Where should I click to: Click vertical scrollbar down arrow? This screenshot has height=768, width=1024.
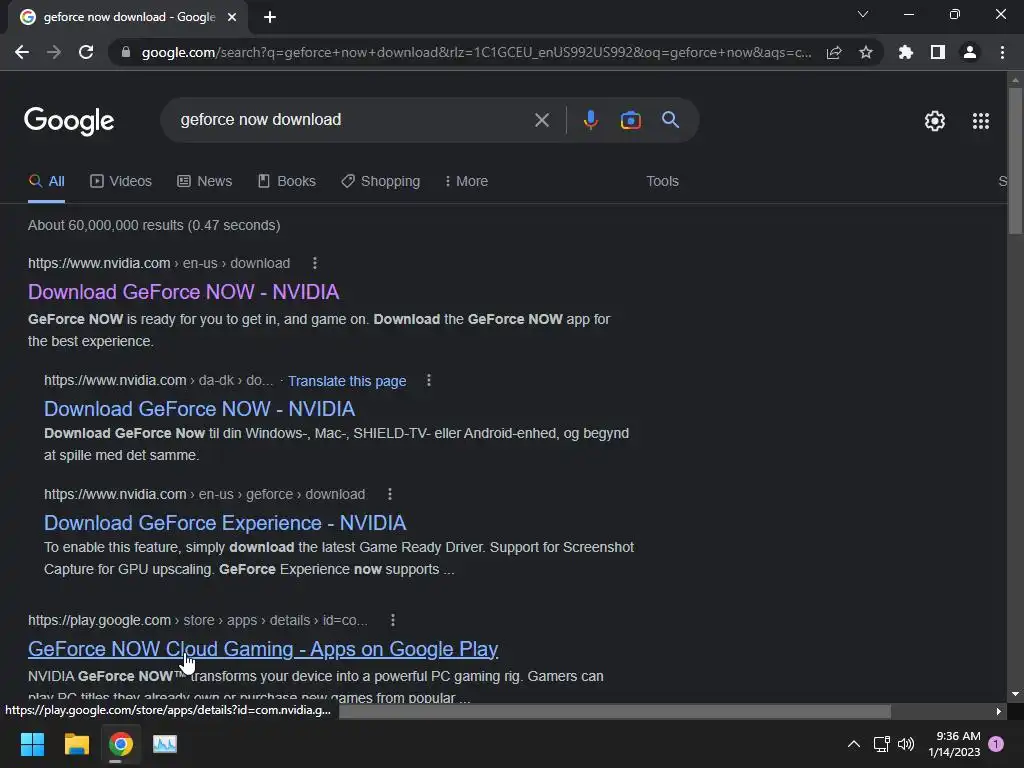1015,694
